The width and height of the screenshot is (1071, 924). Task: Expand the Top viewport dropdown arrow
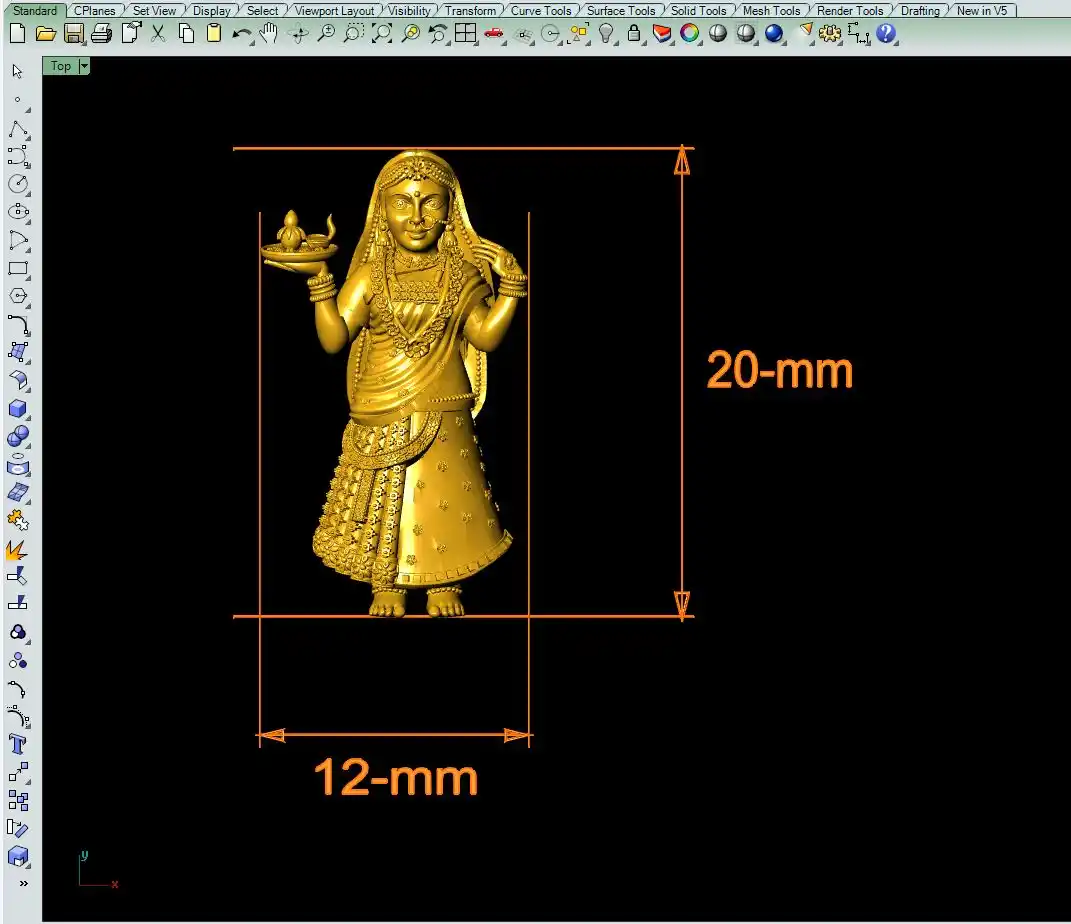coord(84,66)
